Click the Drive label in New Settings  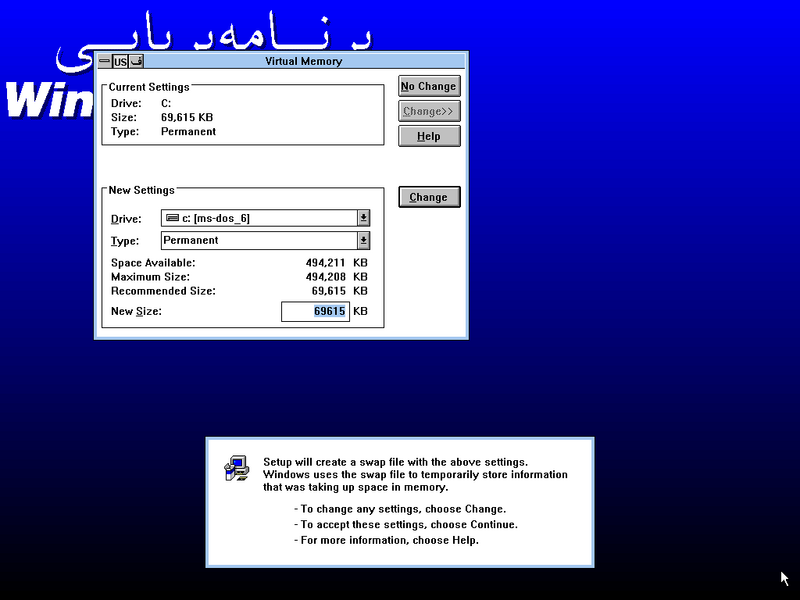tap(126, 219)
